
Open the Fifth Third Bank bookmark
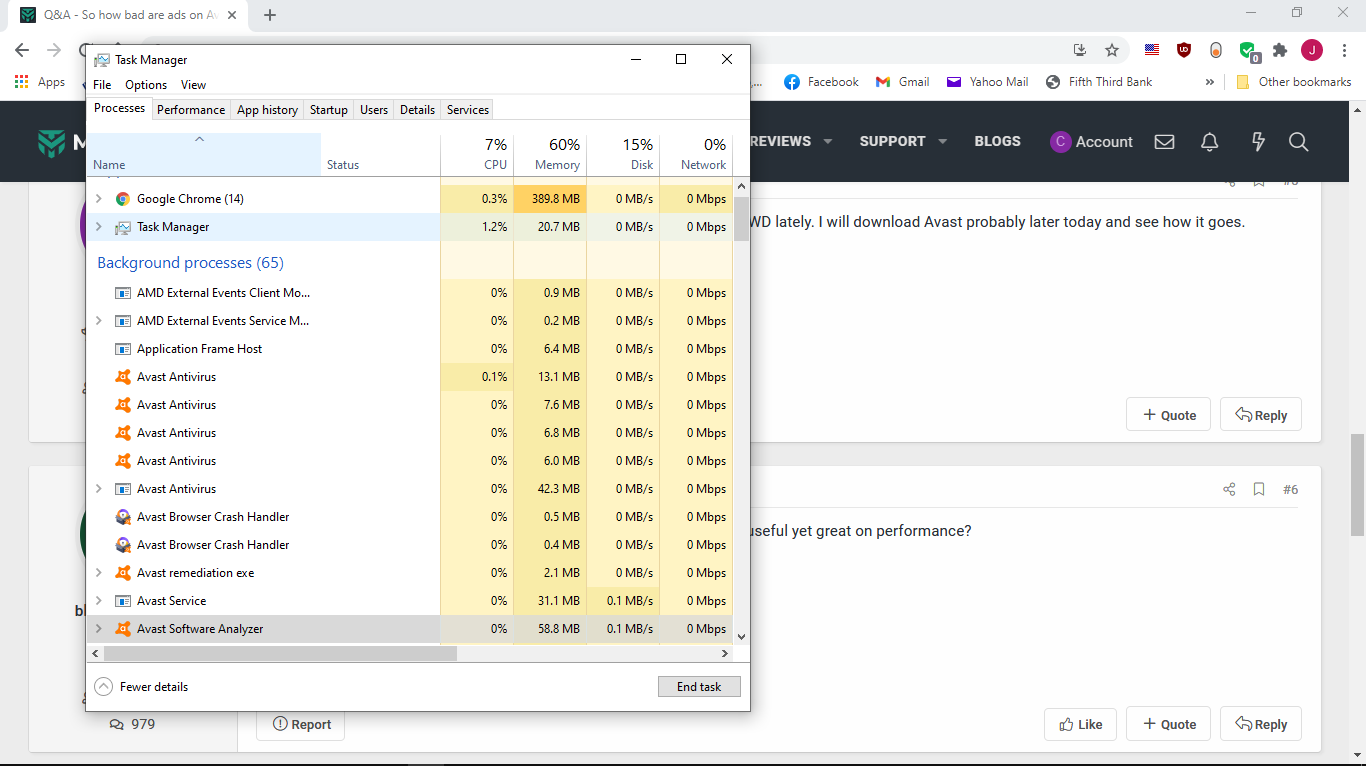pyautogui.click(x=1099, y=82)
